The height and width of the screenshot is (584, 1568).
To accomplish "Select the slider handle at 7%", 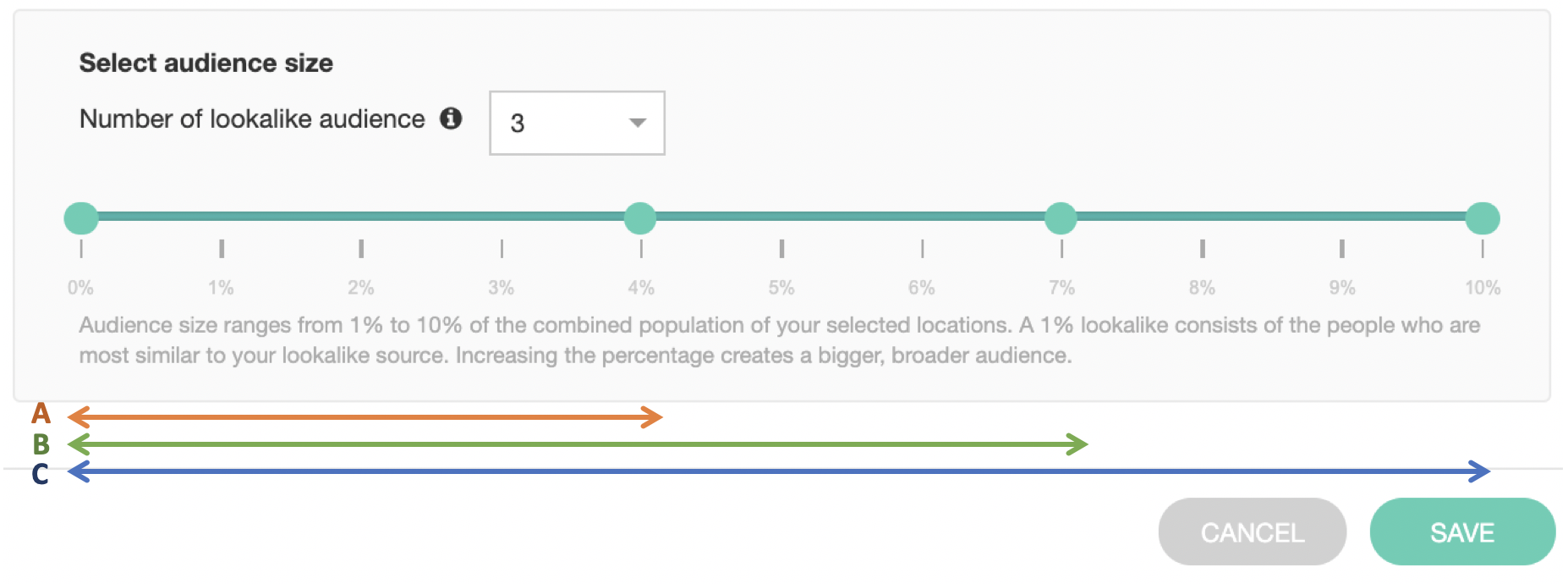I will (x=1061, y=218).
